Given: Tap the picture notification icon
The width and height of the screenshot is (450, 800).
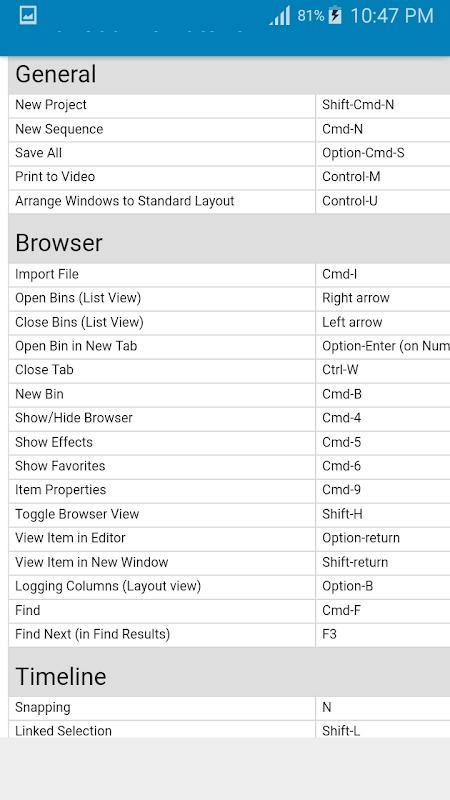Looking at the screenshot, I should point(28,15).
